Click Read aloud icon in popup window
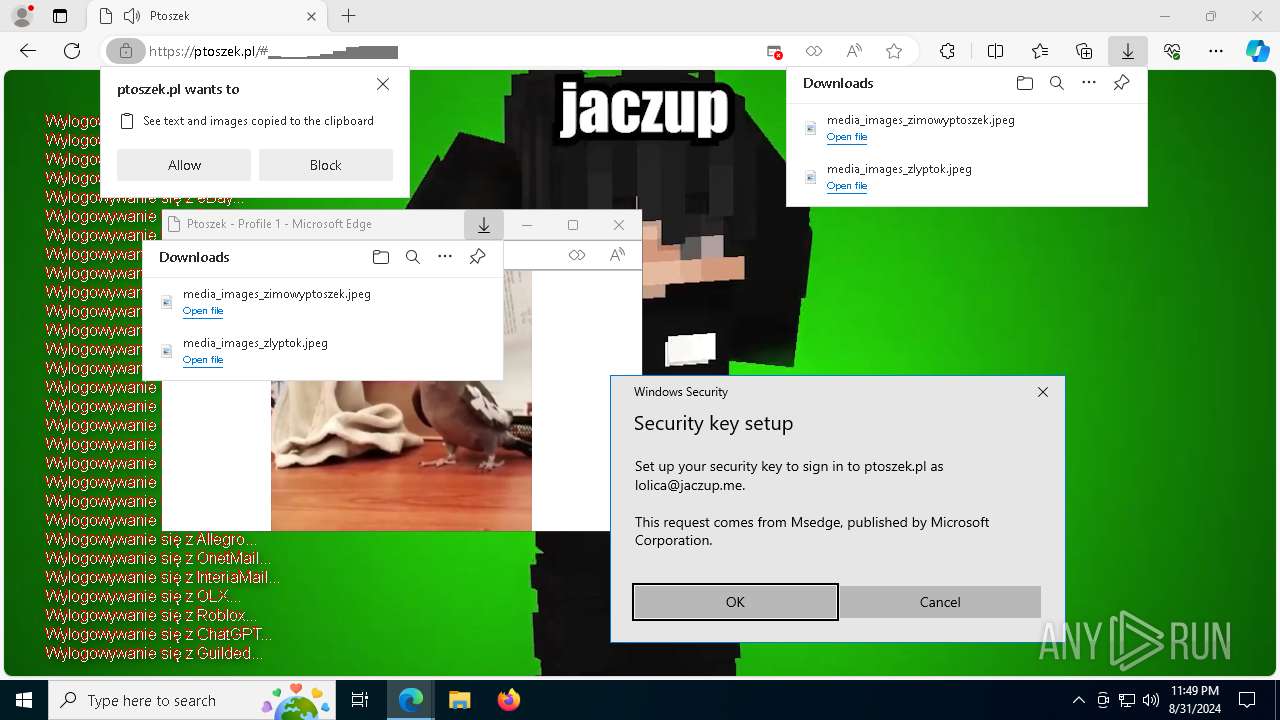The image size is (1280, 720). click(617, 255)
